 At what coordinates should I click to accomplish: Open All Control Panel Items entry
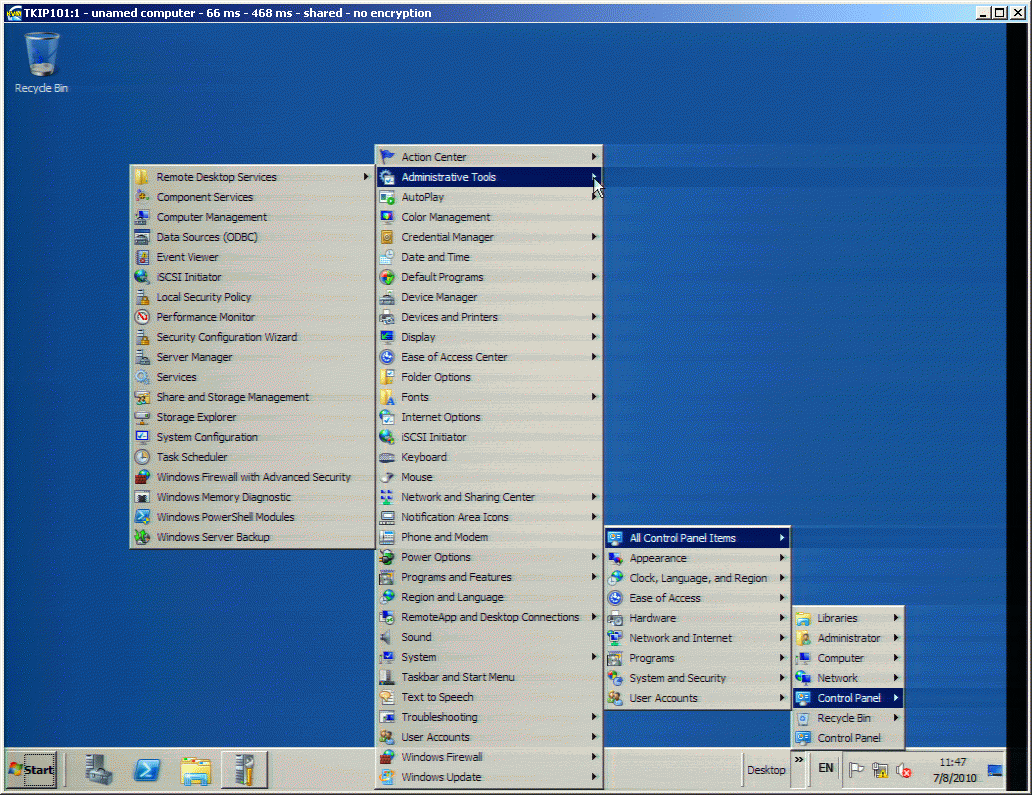(698, 538)
